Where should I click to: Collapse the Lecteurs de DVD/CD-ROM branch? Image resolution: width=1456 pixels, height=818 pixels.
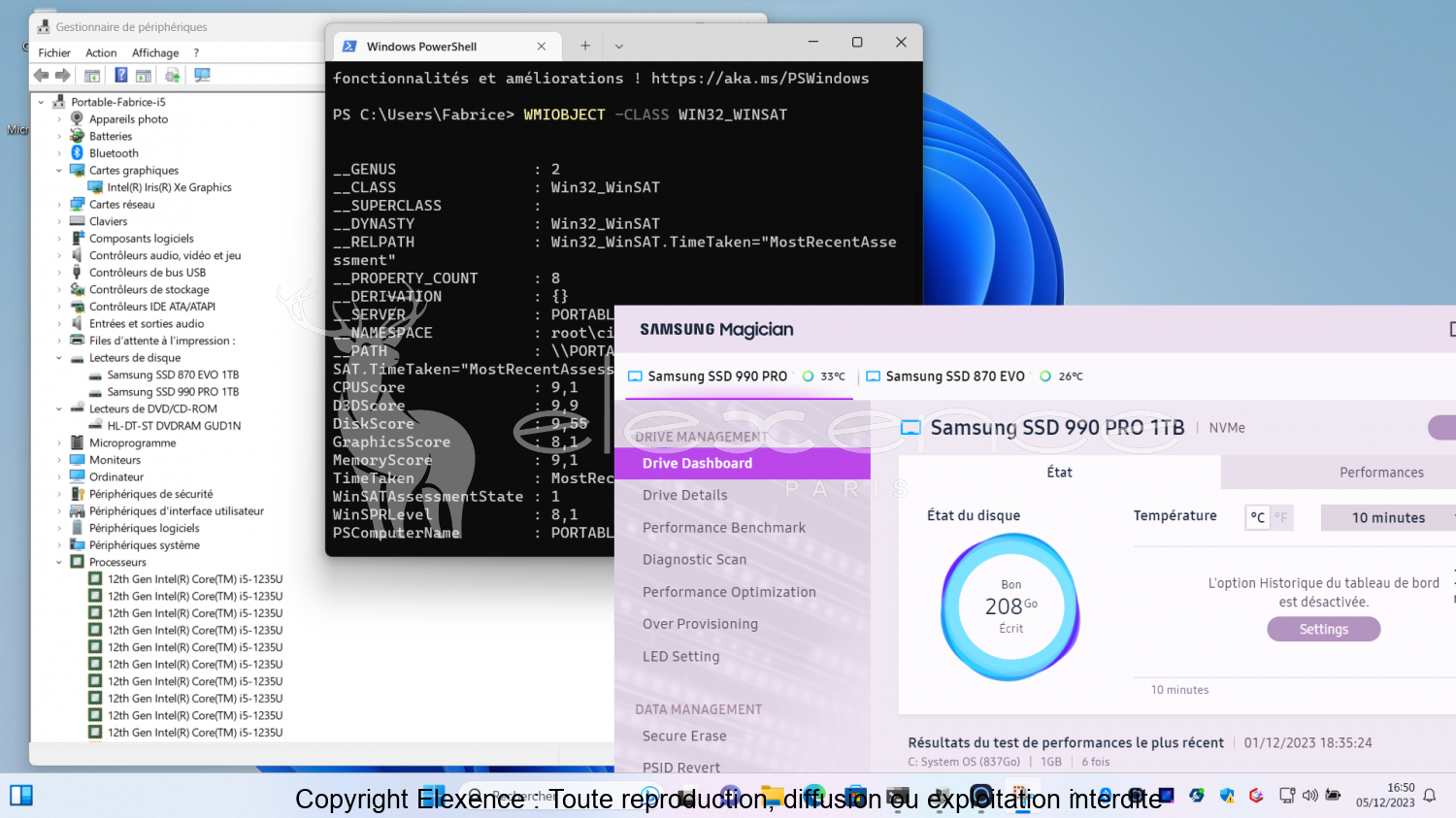(x=59, y=409)
